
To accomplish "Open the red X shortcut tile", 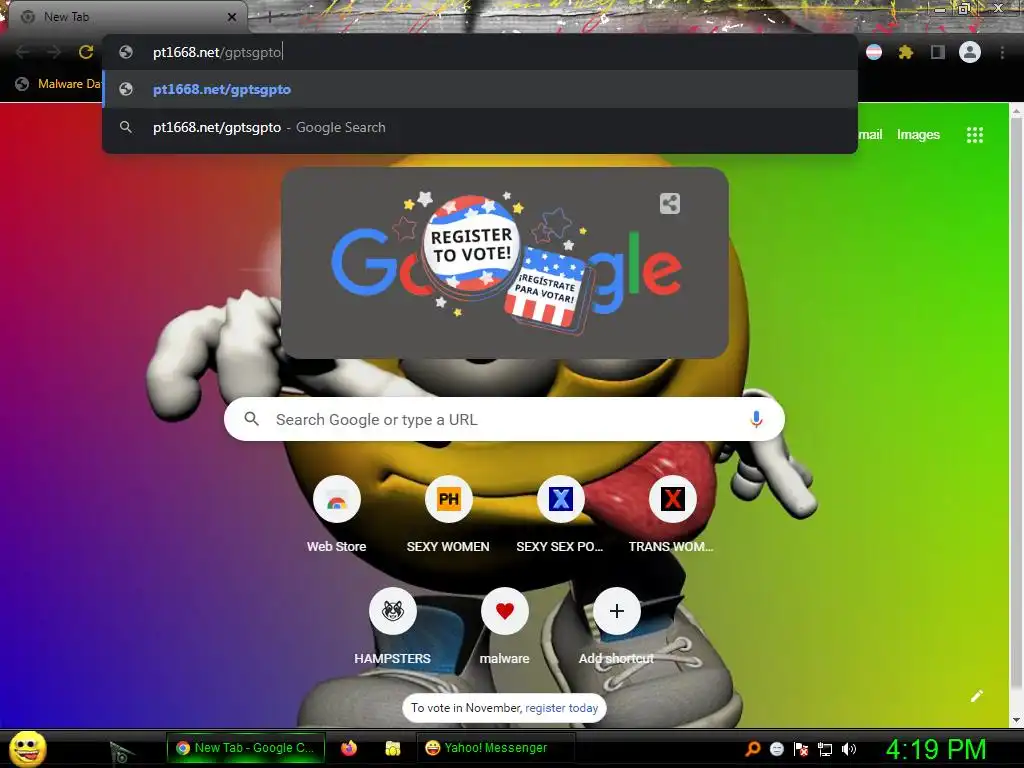I will (x=673, y=500).
